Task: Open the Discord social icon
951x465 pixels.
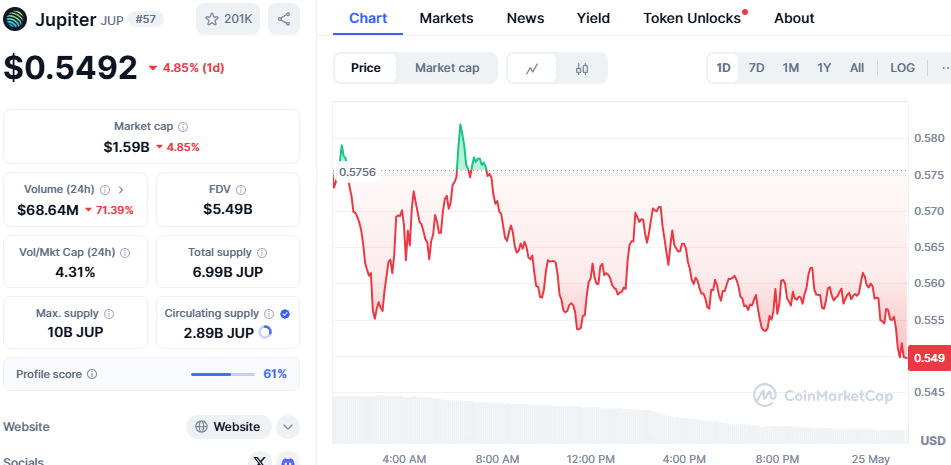Action: pos(288,460)
